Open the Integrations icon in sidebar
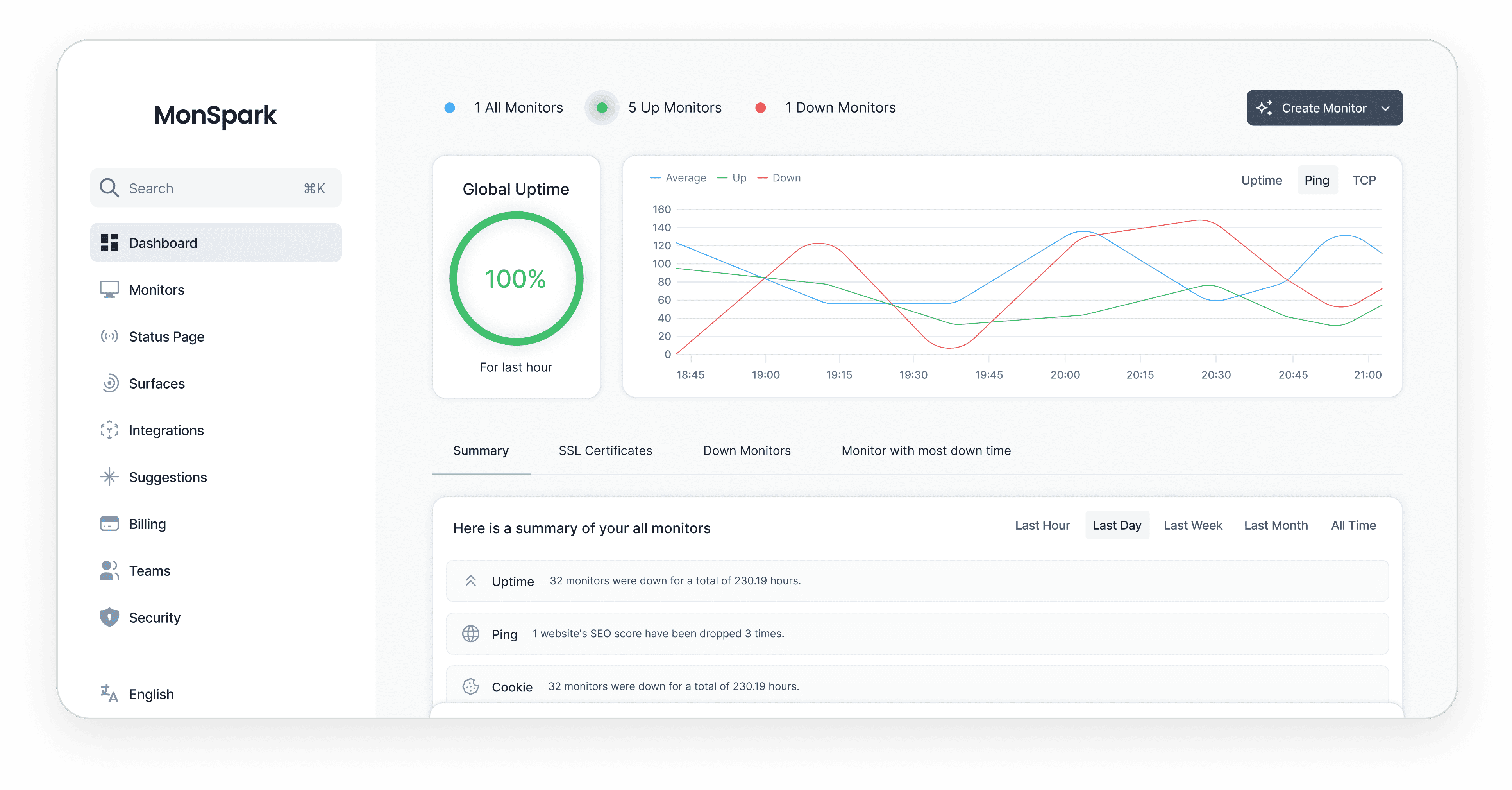 109,430
